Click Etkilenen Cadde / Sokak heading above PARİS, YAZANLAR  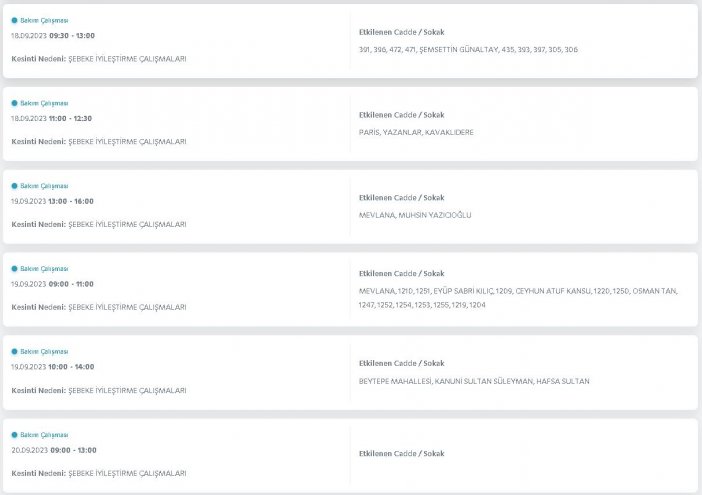tap(401, 115)
